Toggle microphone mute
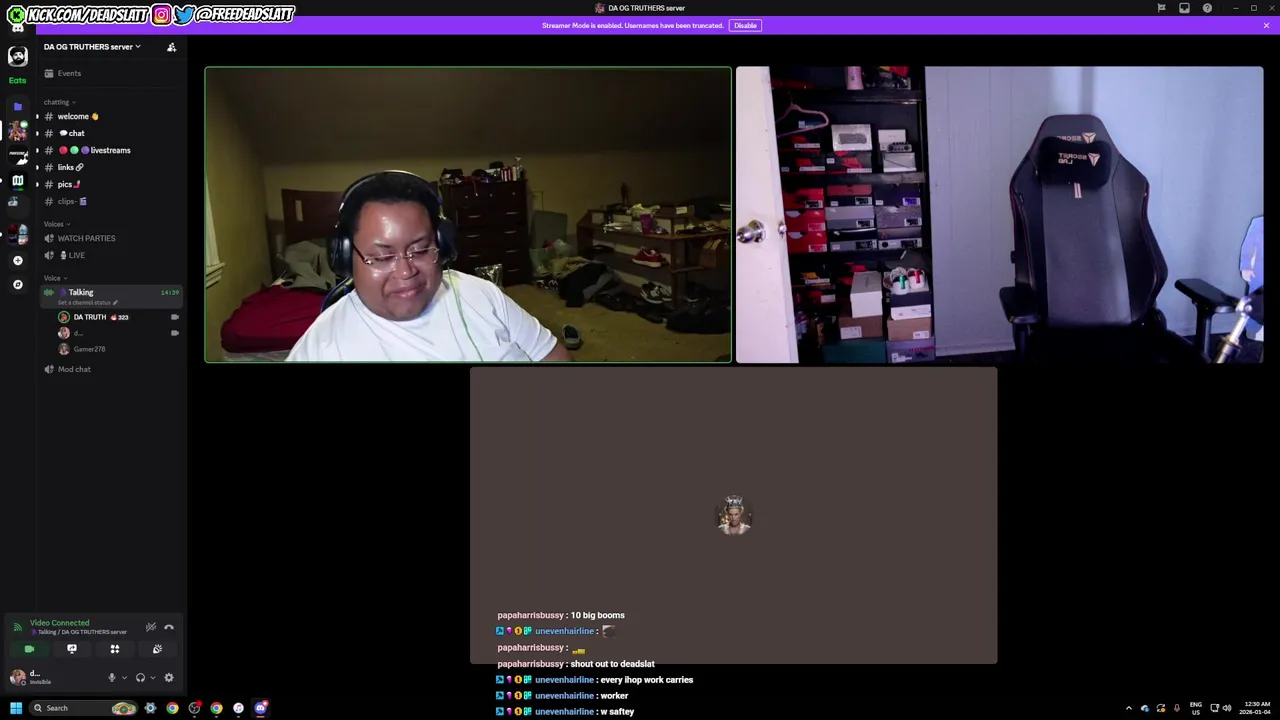 [x=111, y=678]
